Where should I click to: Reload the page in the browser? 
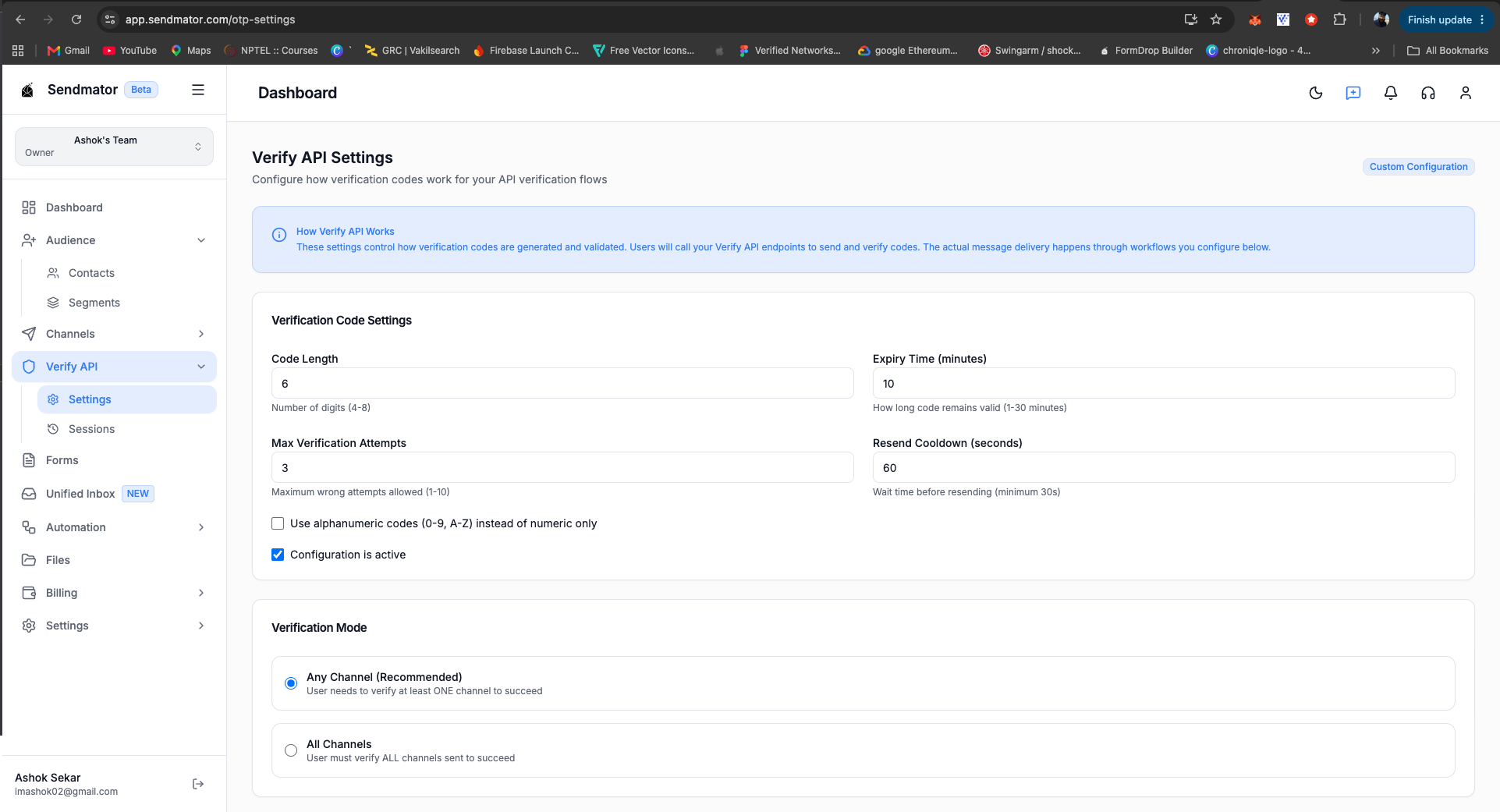click(x=76, y=20)
